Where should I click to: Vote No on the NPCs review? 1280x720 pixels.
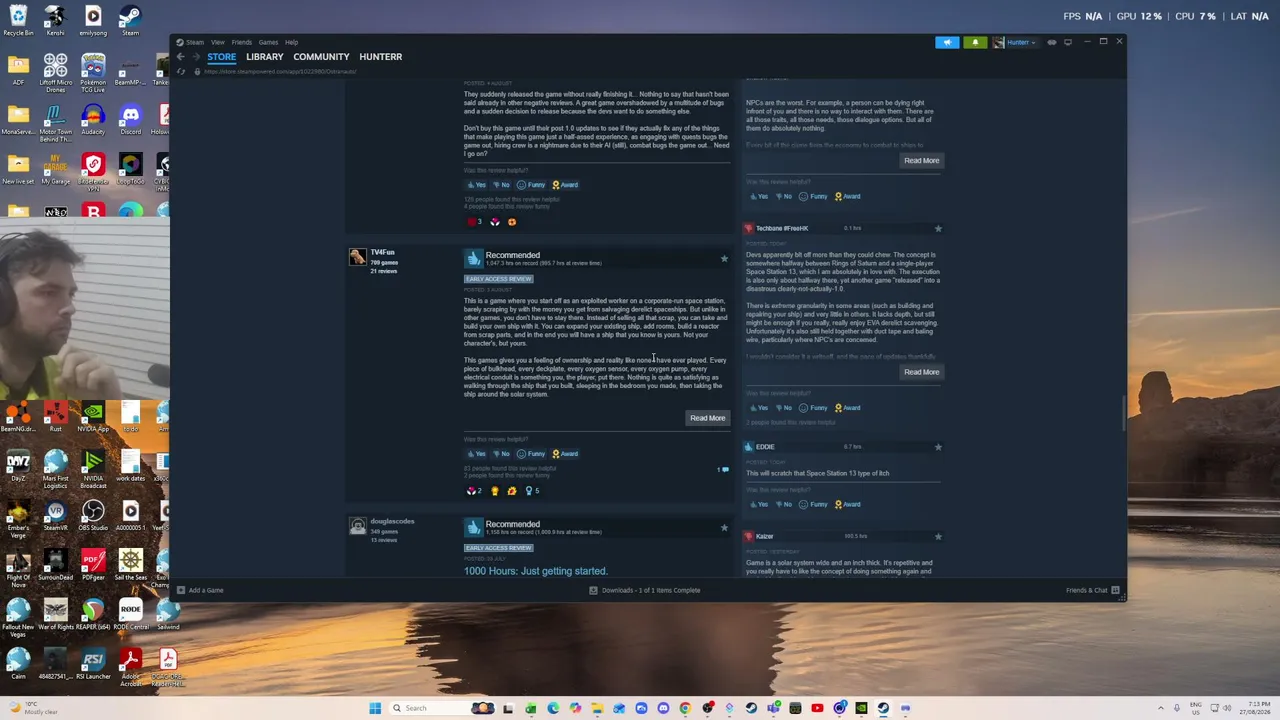pos(783,197)
